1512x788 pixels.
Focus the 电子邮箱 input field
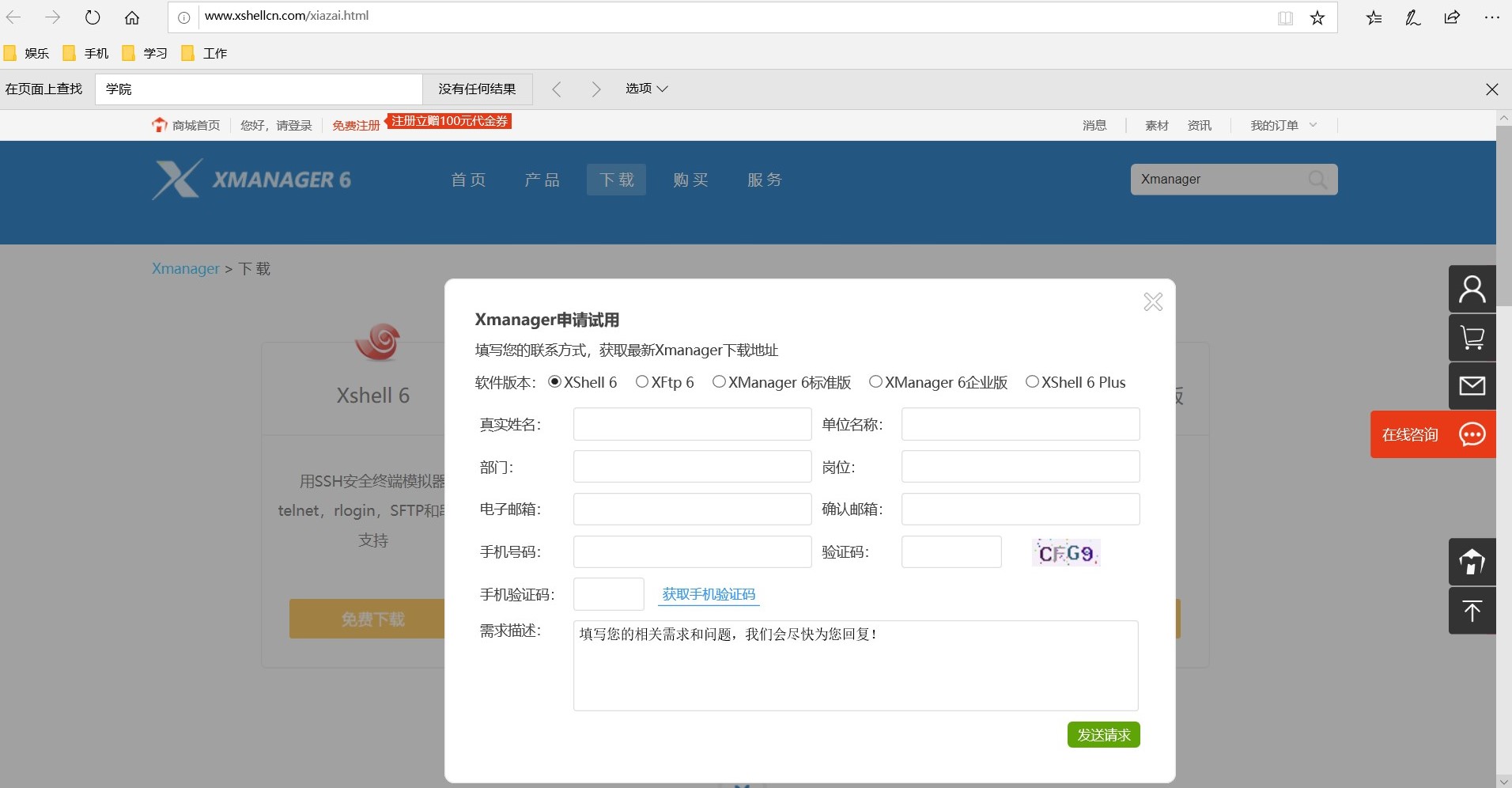click(x=693, y=510)
